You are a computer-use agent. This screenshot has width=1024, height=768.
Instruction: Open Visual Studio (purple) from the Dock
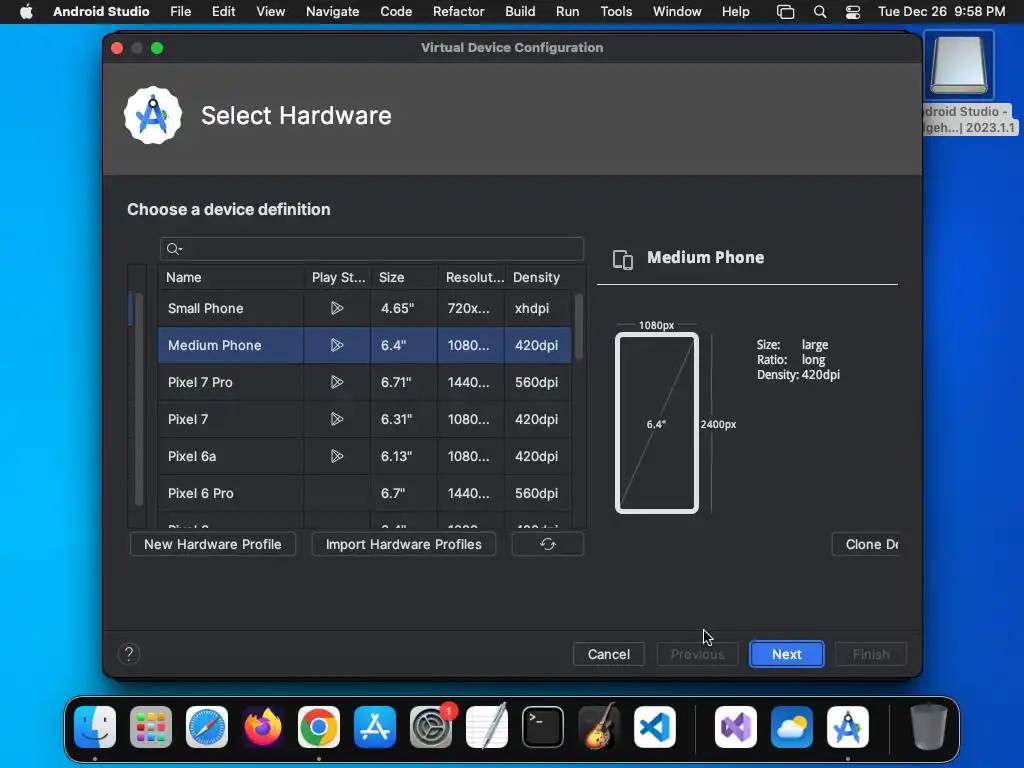[736, 727]
